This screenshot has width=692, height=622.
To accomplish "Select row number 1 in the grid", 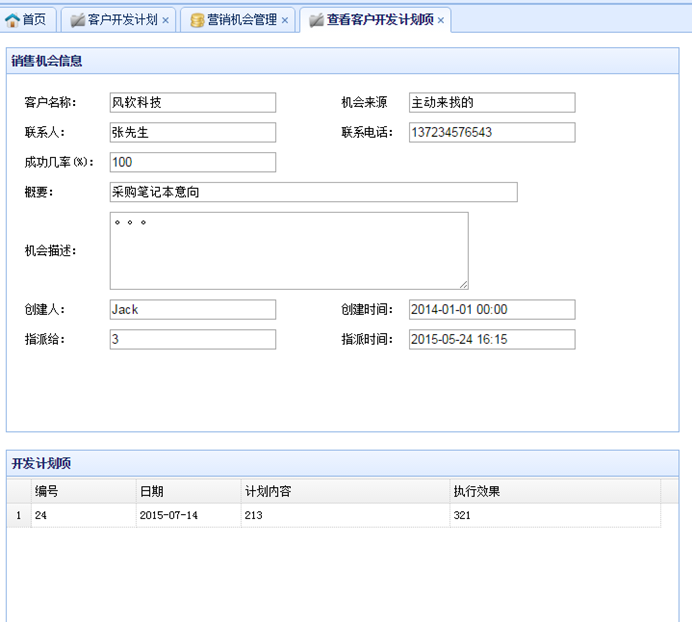I will pos(19,515).
